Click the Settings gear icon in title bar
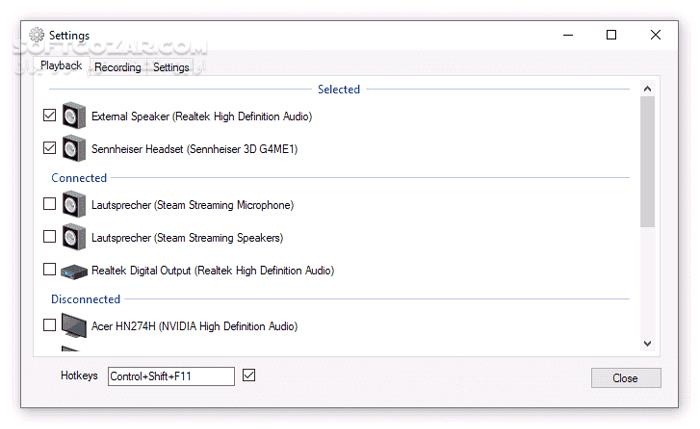The height and width of the screenshot is (429, 700). point(37,35)
